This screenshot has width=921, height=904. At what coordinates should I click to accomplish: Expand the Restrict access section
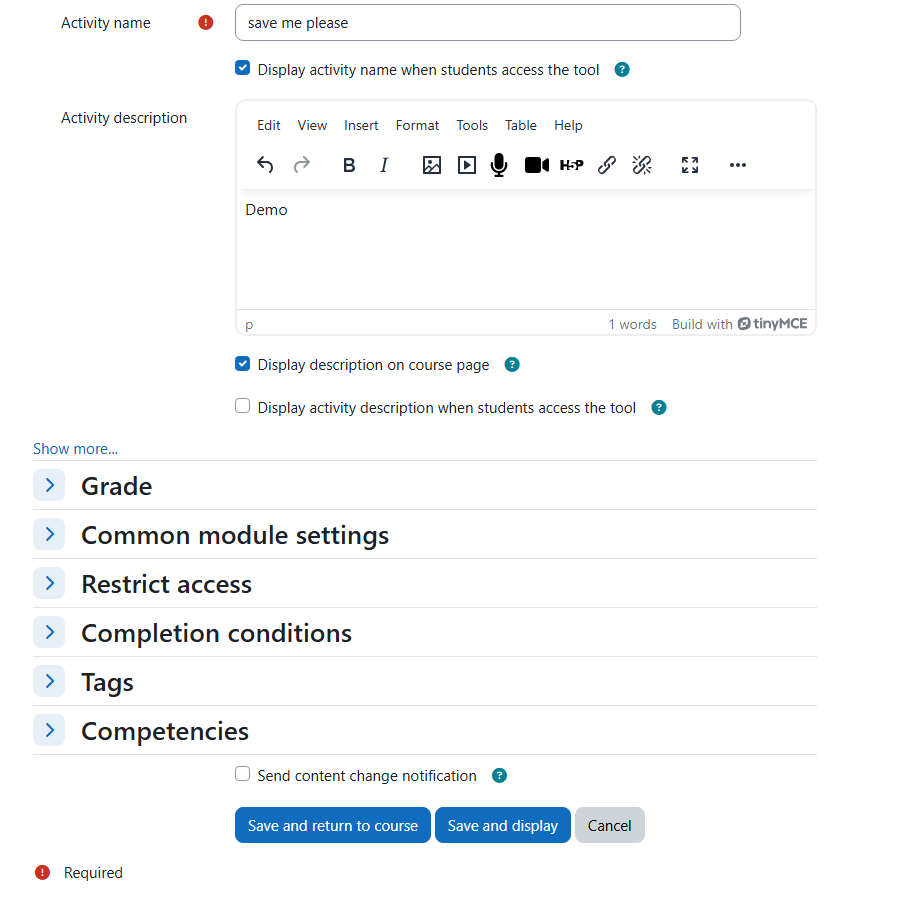coord(49,583)
